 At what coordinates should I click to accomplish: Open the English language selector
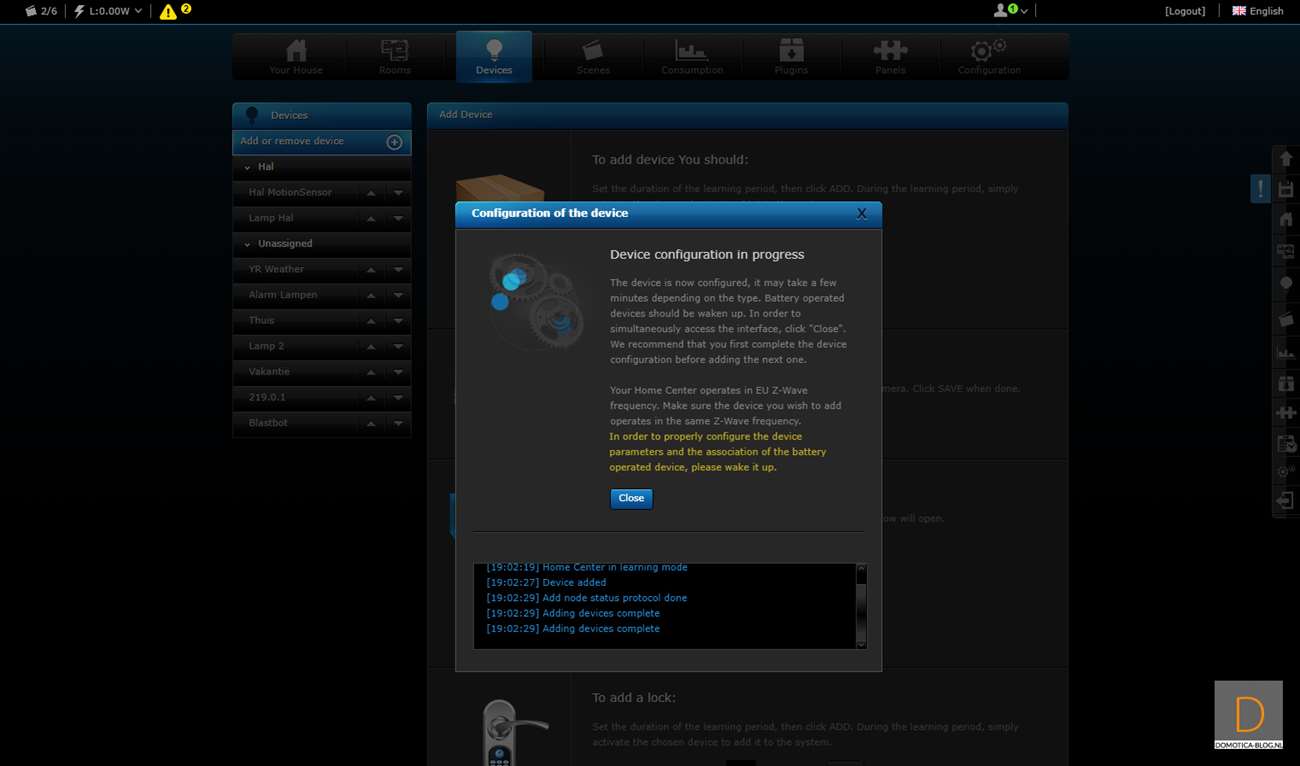point(1258,11)
